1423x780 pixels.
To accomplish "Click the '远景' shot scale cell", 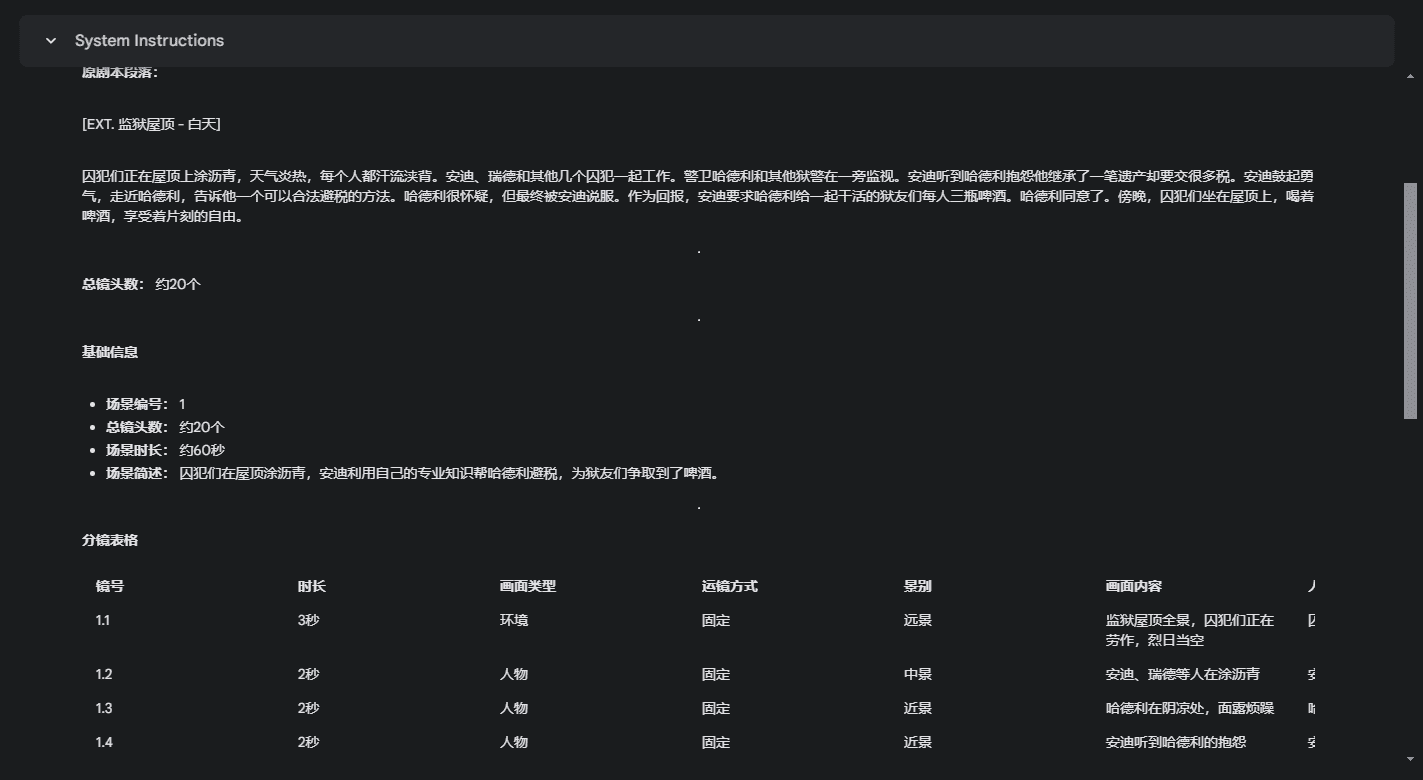I will click(918, 620).
